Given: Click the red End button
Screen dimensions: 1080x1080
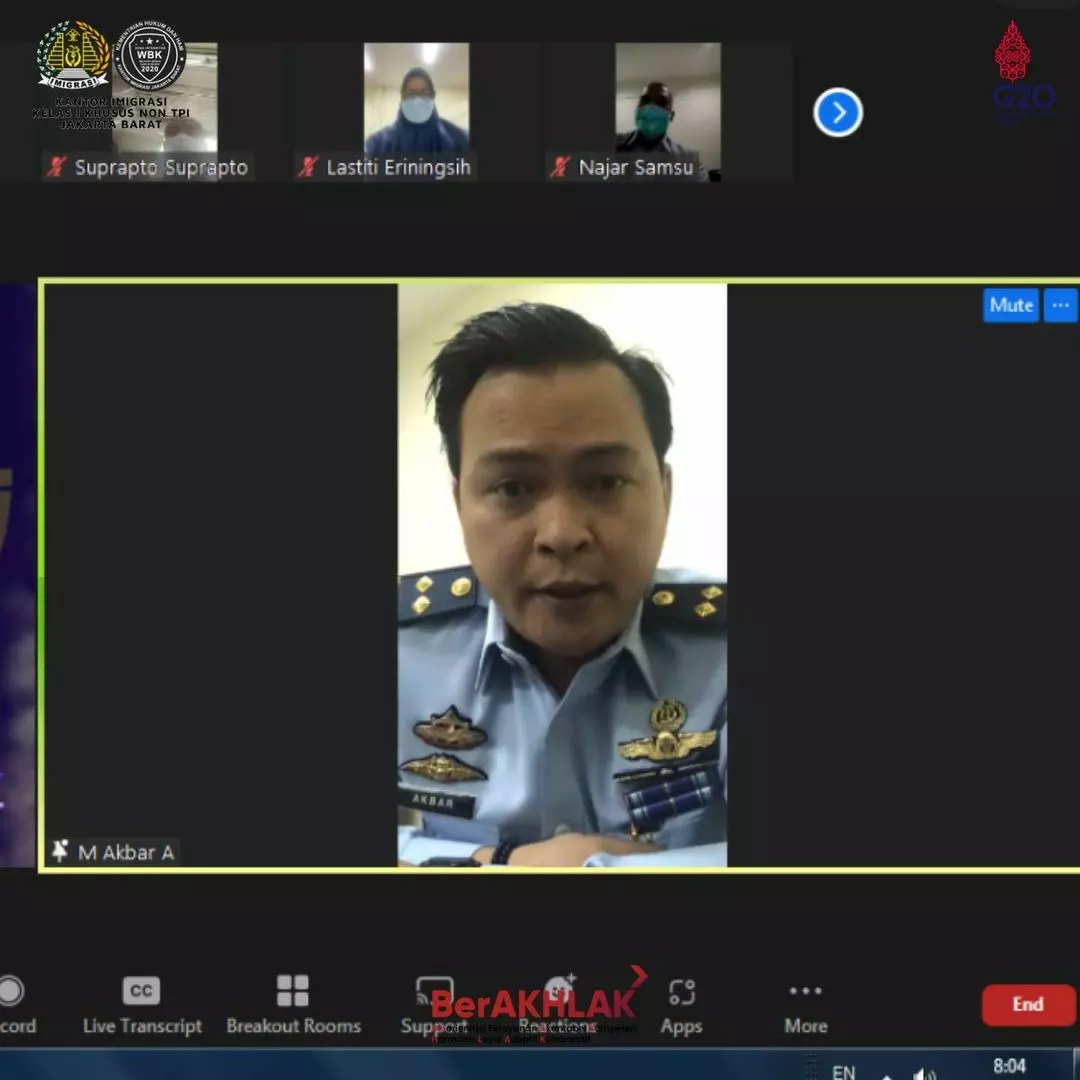Looking at the screenshot, I should pos(1028,1004).
